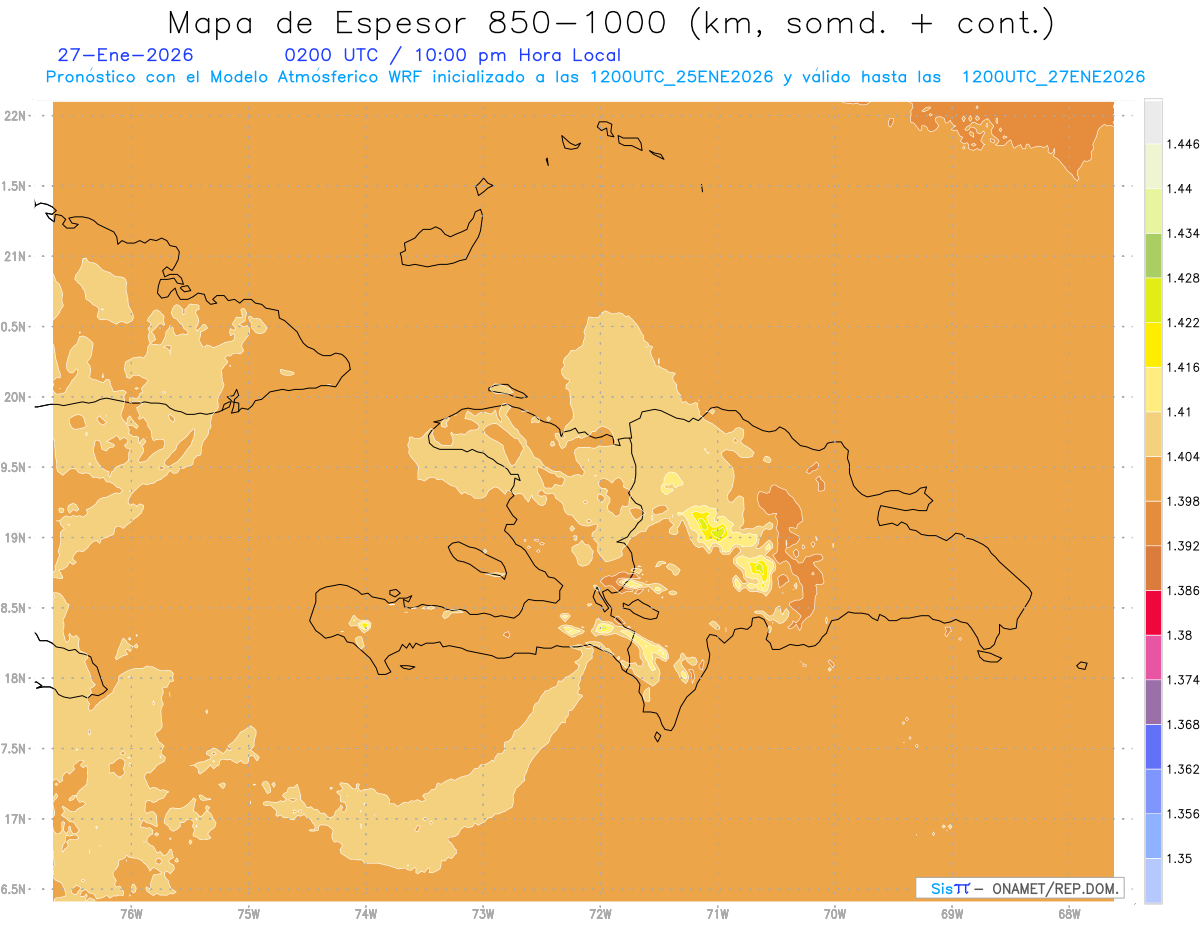
Task: Select the light gray swatch above 1.446
Action: coord(1153,121)
